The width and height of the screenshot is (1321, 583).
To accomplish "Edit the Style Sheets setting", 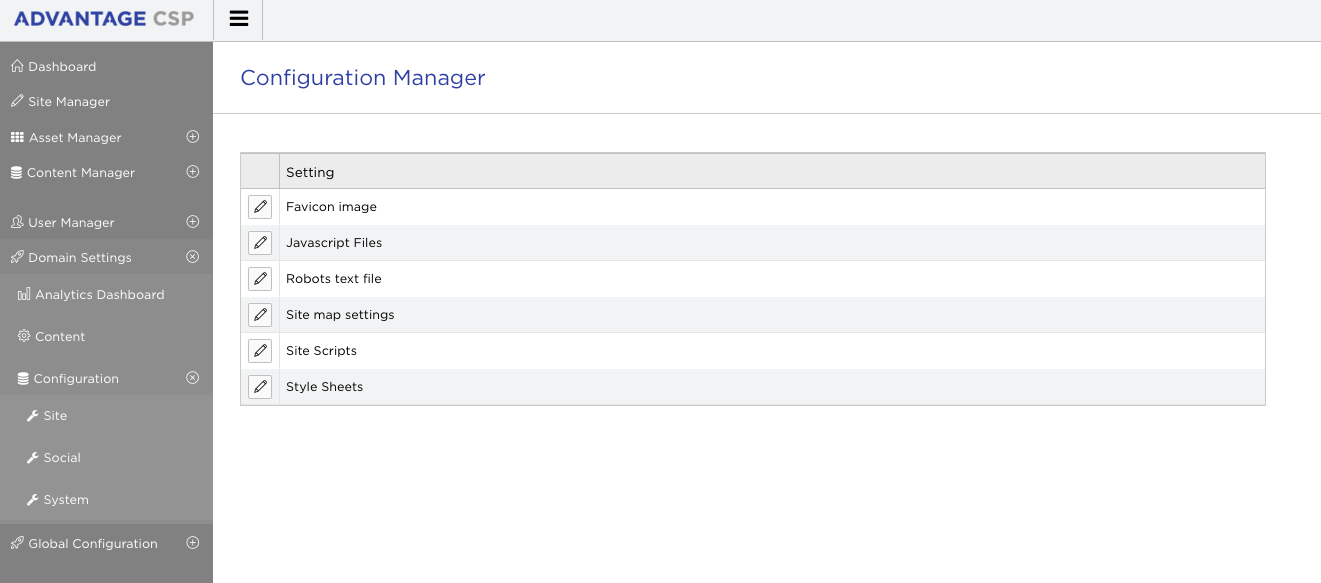I will click(x=260, y=387).
